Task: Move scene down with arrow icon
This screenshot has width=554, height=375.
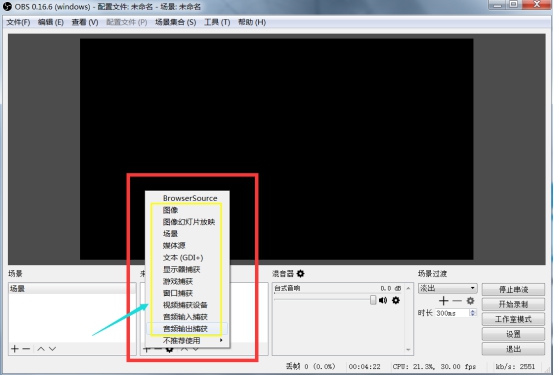Action: point(53,349)
